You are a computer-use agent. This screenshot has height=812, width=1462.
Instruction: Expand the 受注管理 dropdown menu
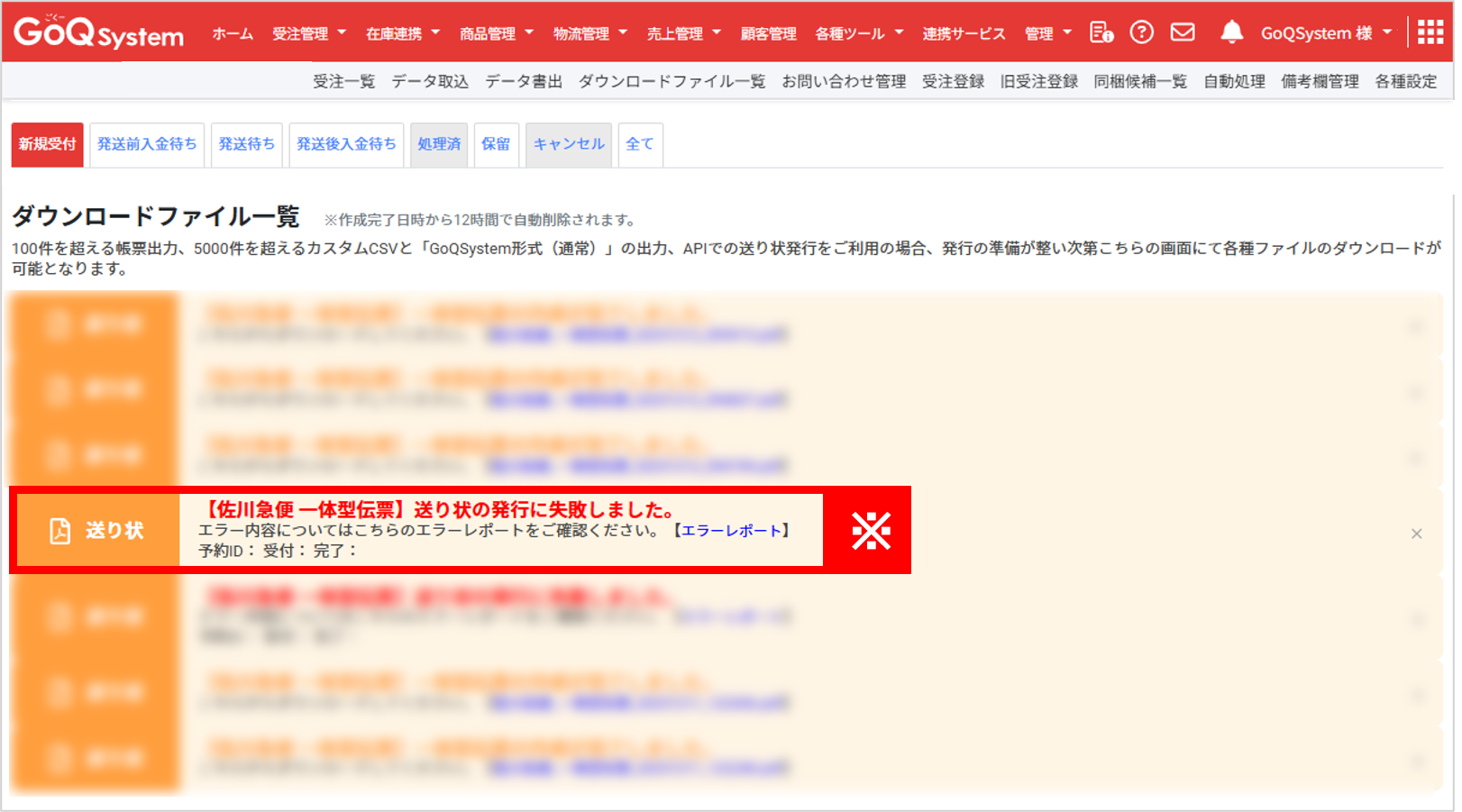(x=308, y=34)
